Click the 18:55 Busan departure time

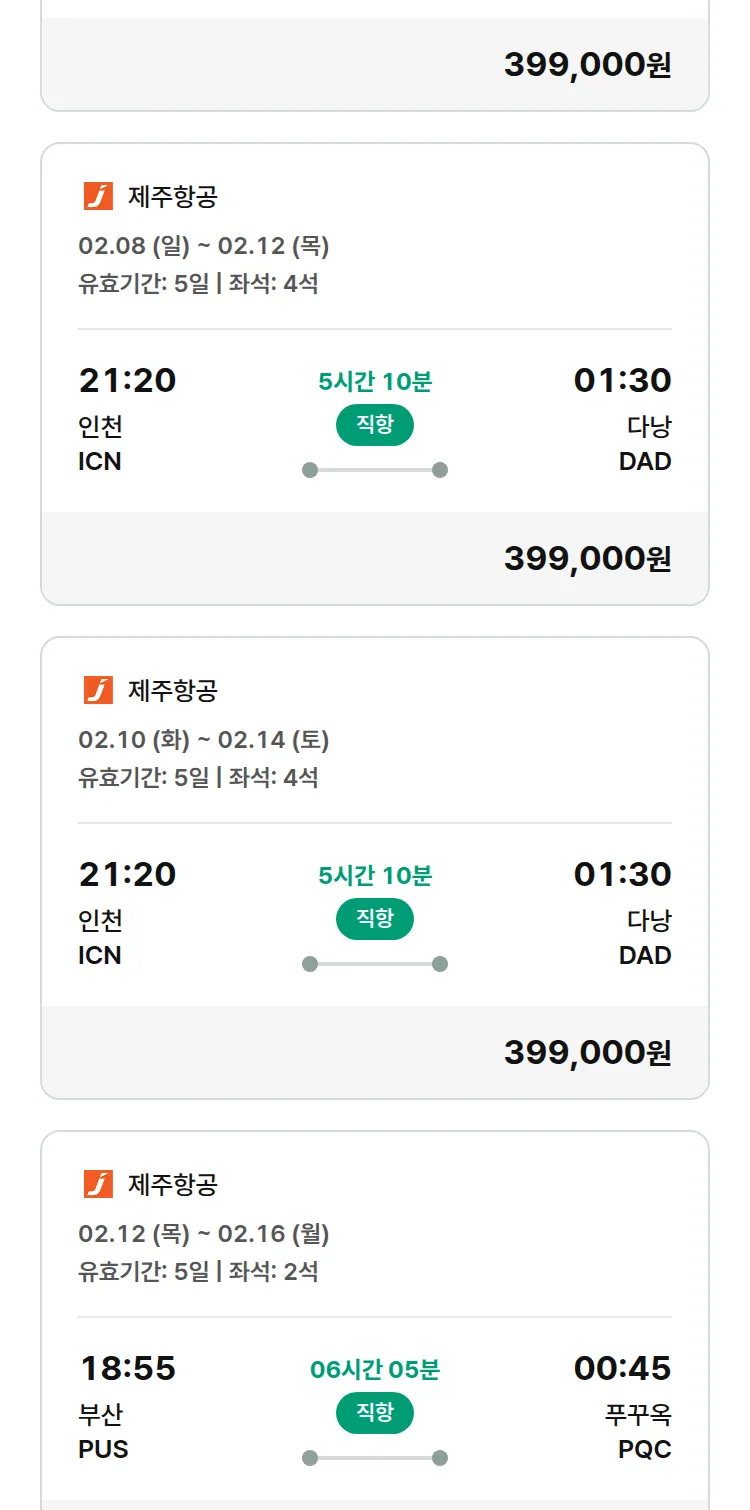click(x=127, y=1368)
